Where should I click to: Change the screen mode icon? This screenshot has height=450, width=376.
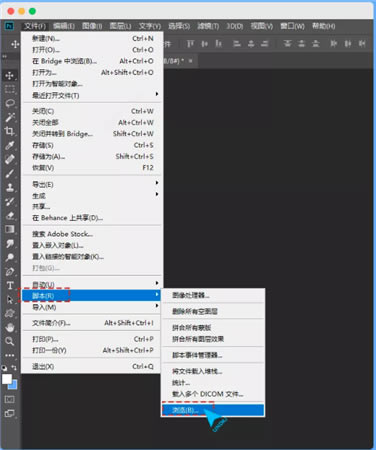point(9,413)
